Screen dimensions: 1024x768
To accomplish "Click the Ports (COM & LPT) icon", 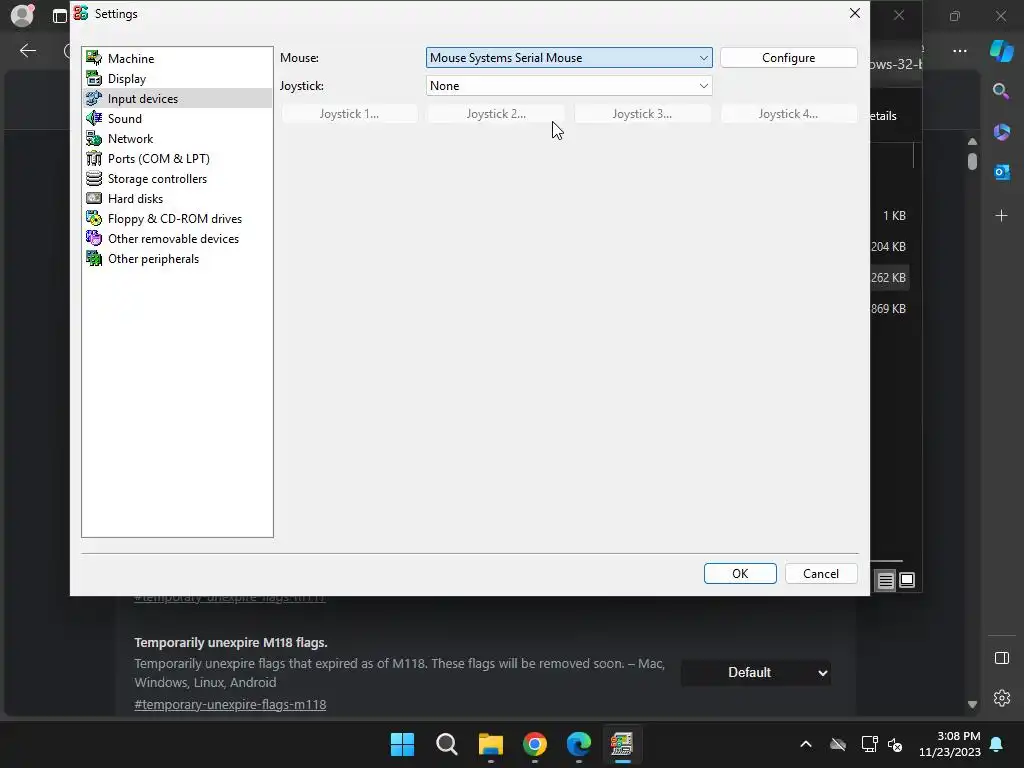I will coord(94,159).
